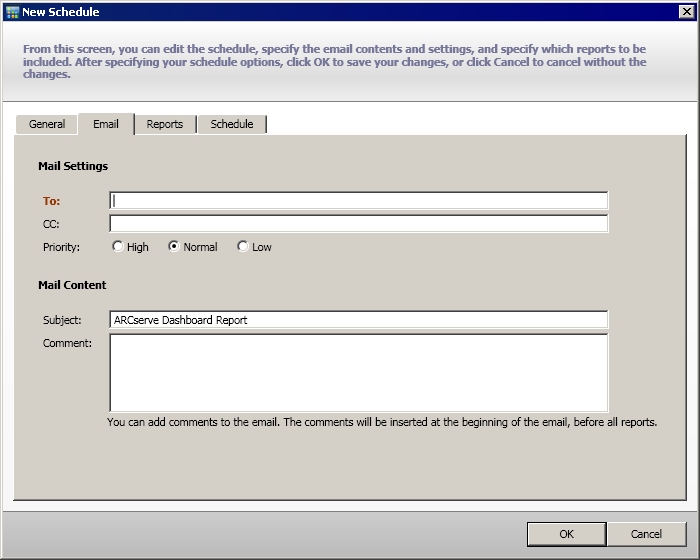700x560 pixels.
Task: Click the Subject field with ARCserve Dashboard Report
Action: (358, 320)
